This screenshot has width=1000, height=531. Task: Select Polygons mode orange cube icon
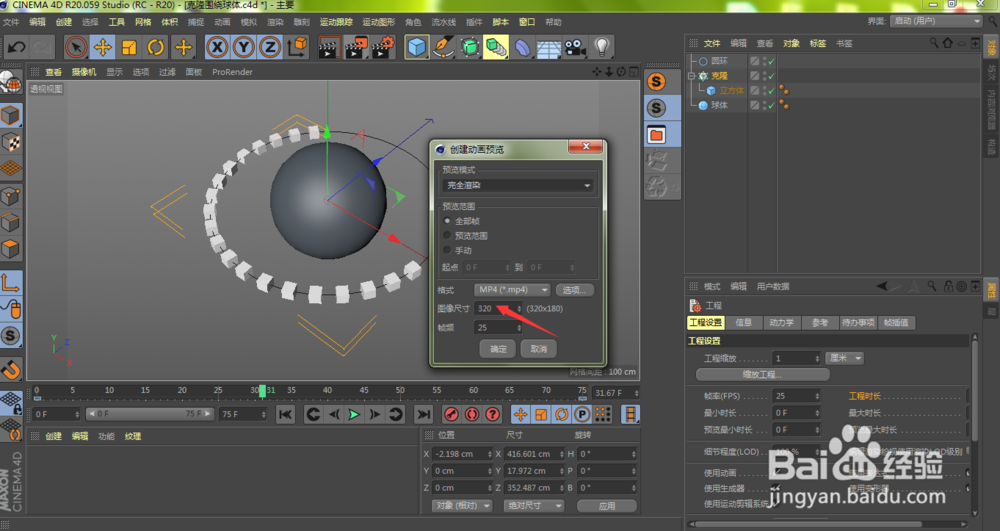(x=11, y=249)
